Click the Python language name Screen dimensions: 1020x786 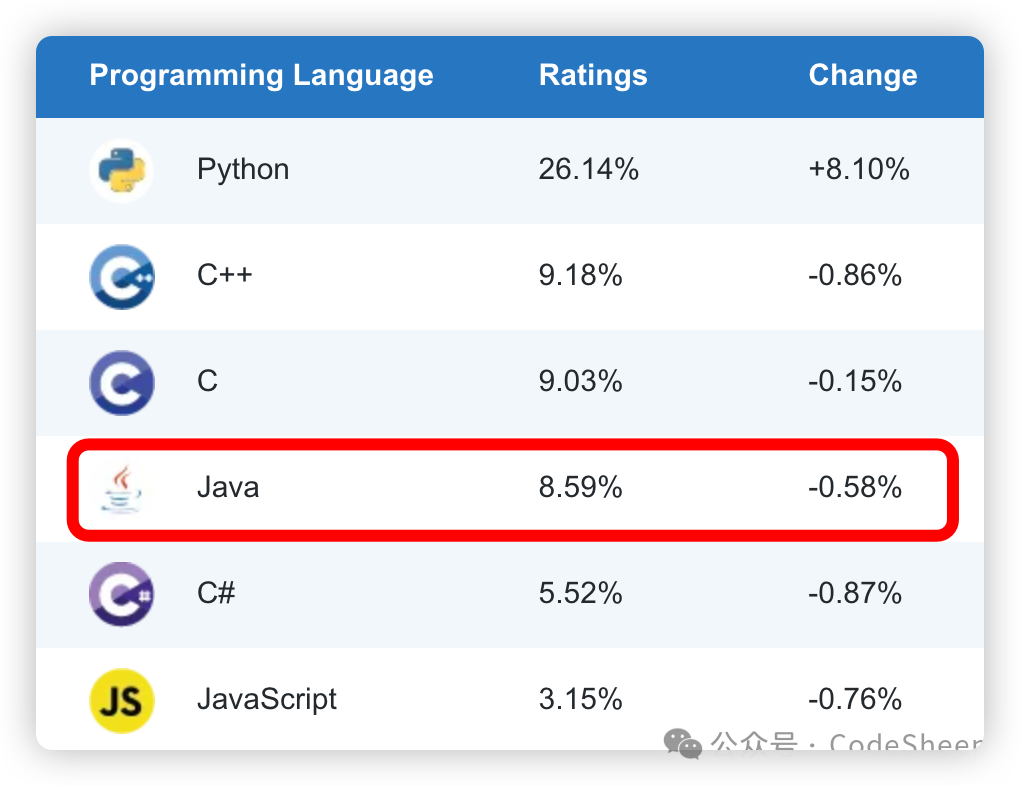pyautogui.click(x=243, y=170)
